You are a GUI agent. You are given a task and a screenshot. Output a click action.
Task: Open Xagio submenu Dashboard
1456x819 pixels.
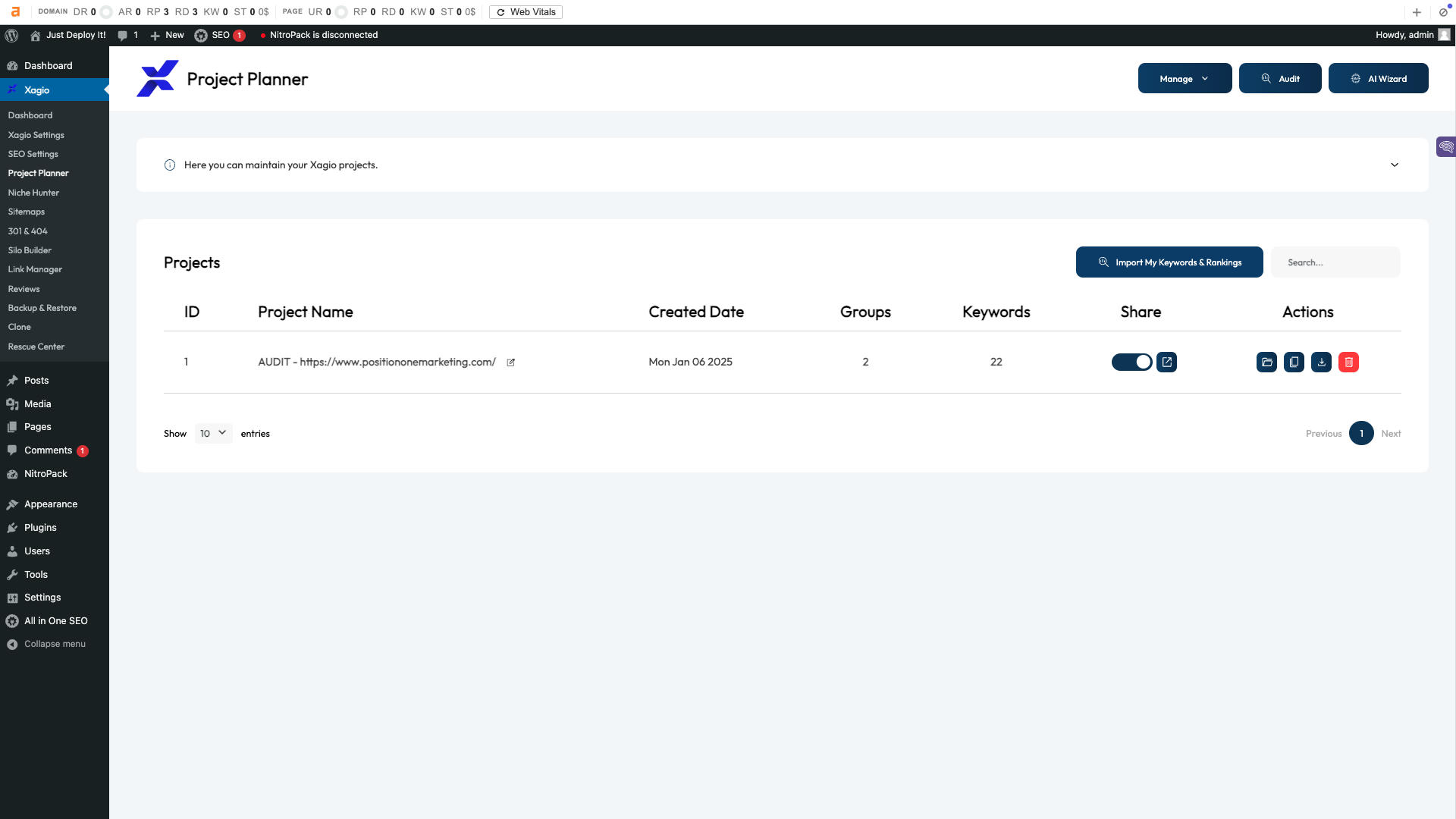click(x=30, y=115)
